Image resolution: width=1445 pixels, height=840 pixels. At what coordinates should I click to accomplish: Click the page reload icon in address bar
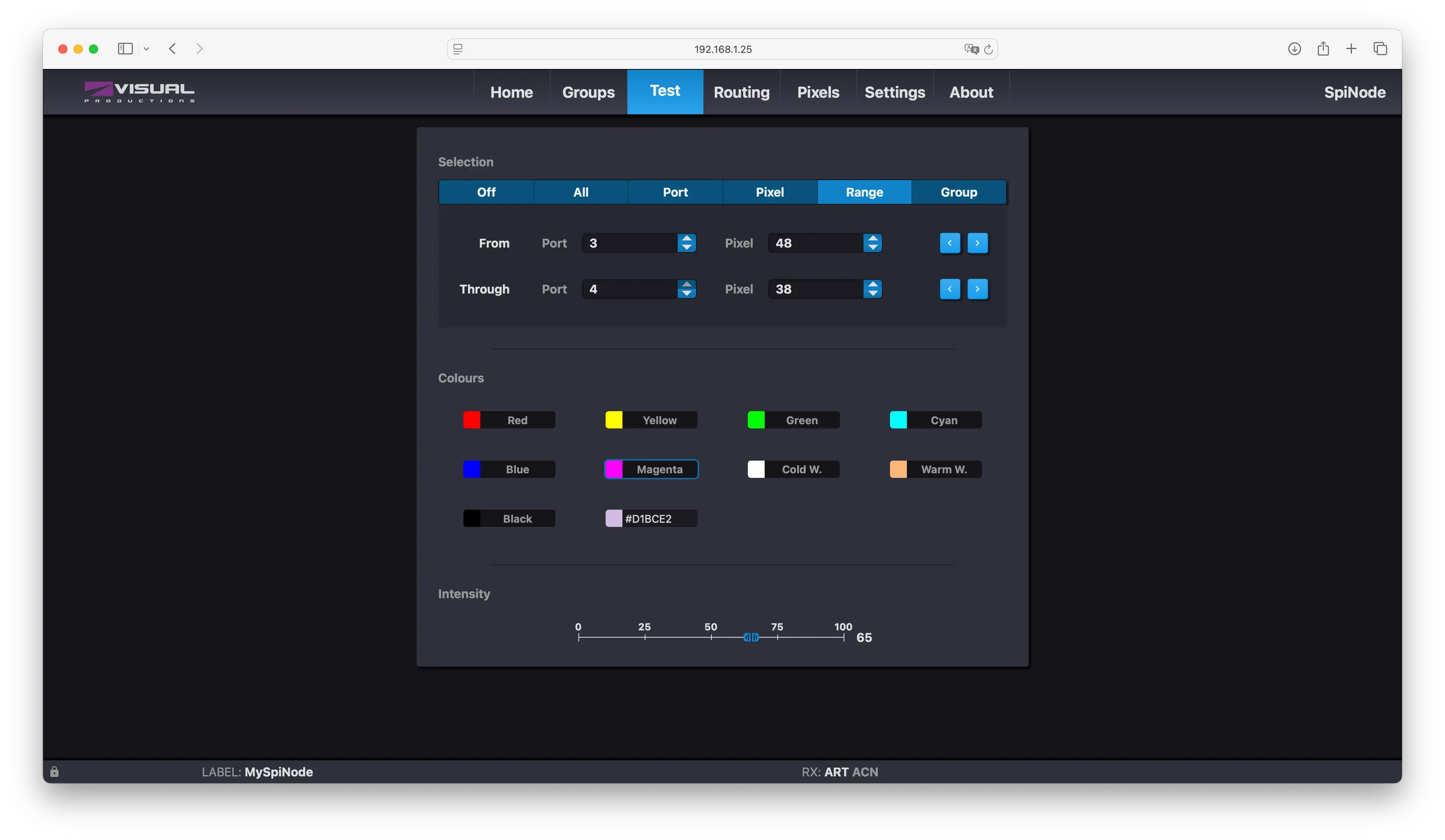click(x=988, y=49)
